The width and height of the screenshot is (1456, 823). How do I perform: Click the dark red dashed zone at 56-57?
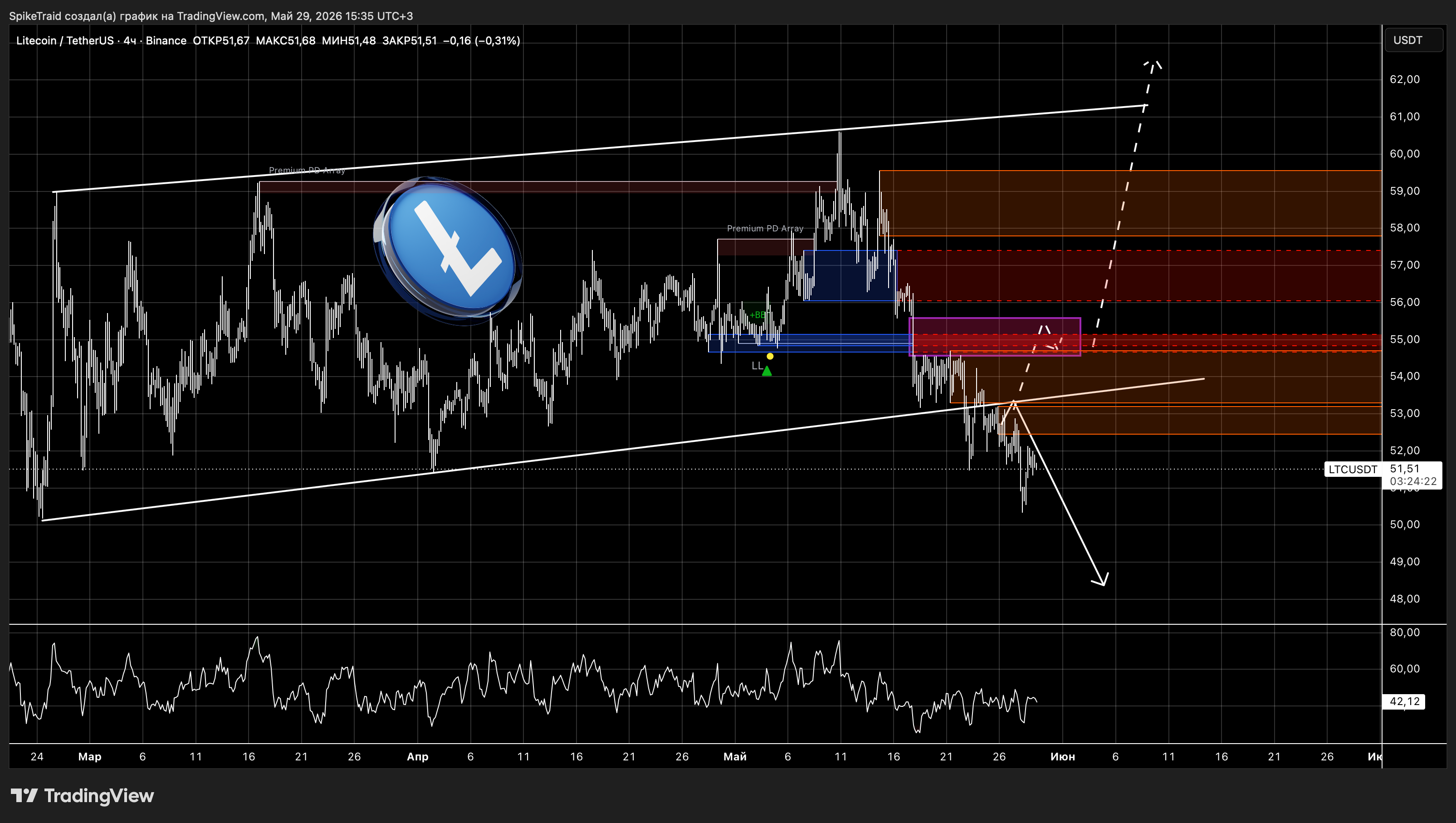(1139, 275)
